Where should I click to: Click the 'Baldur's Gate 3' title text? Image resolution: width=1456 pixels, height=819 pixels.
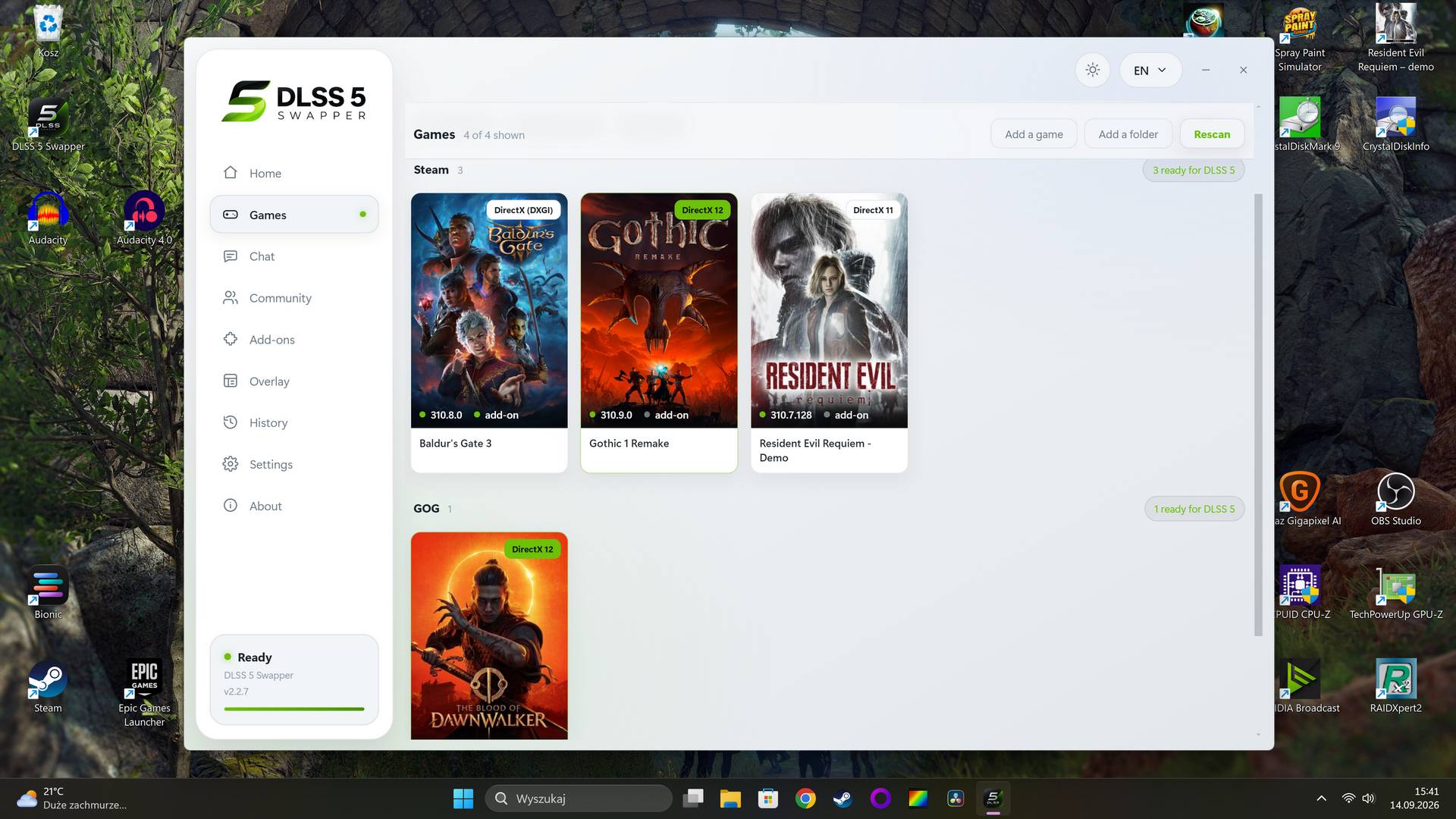pos(455,444)
